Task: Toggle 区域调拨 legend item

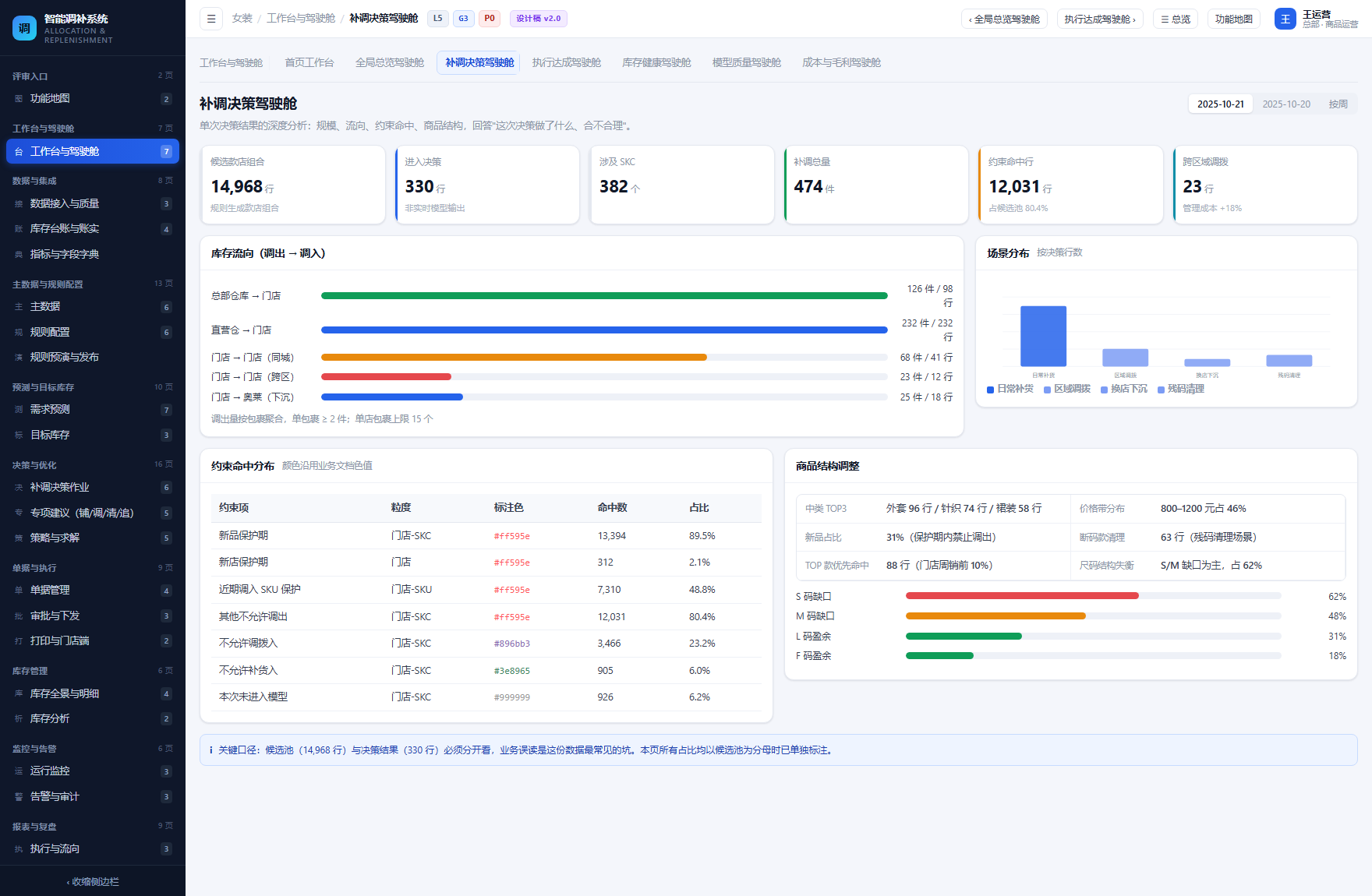Action: point(1067,389)
